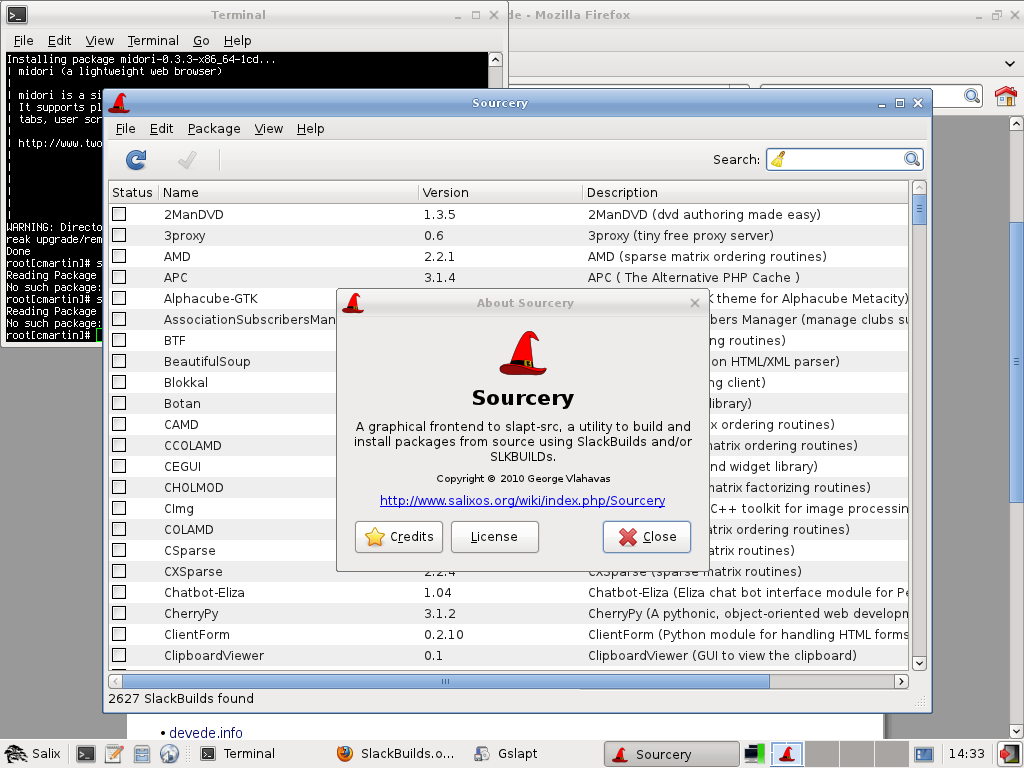This screenshot has width=1024, height=768.
Task: Launch terminal from taskbar quick launcher
Action: point(86,754)
